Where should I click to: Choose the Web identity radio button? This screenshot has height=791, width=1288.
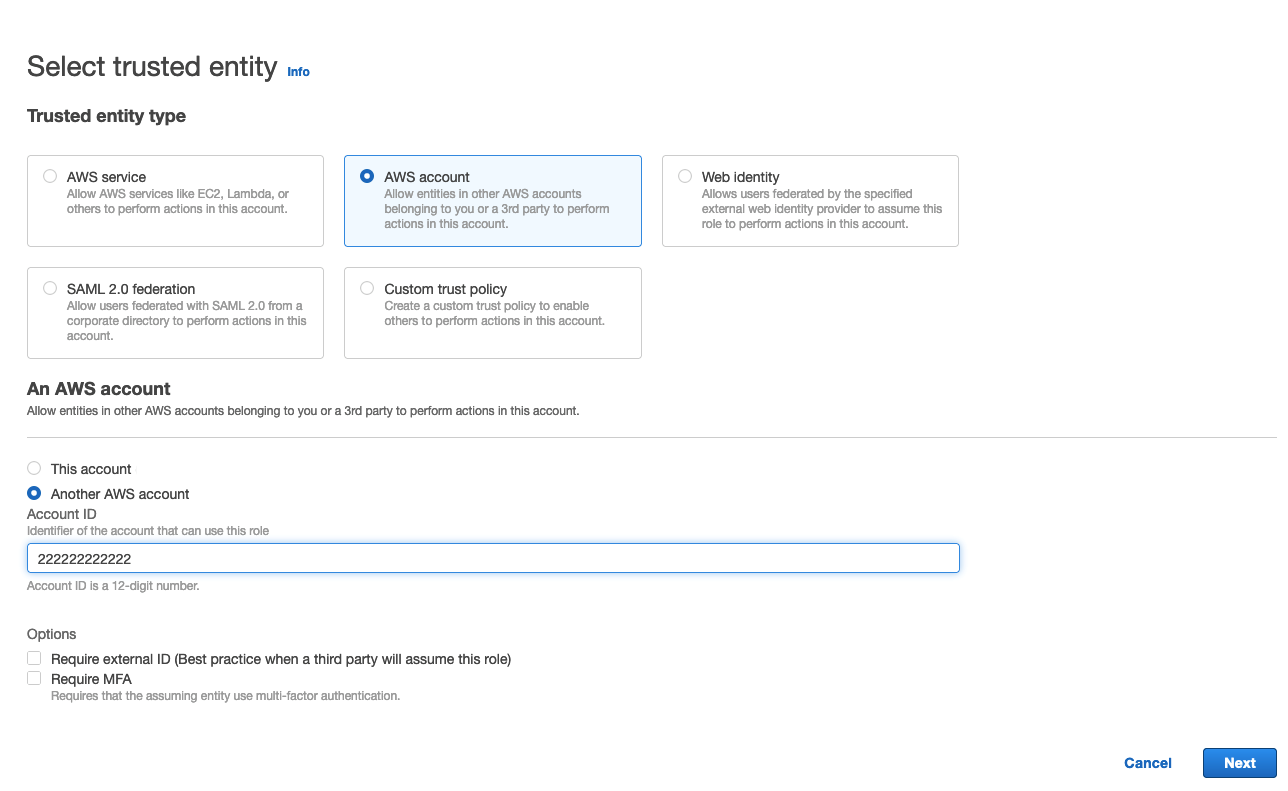point(685,176)
